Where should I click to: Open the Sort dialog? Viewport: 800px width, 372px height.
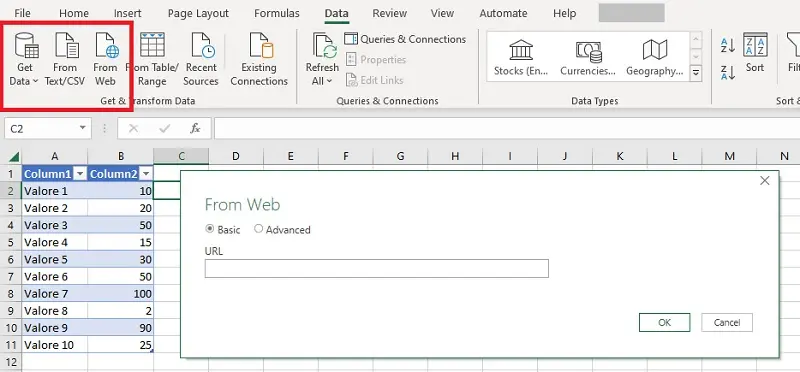755,53
